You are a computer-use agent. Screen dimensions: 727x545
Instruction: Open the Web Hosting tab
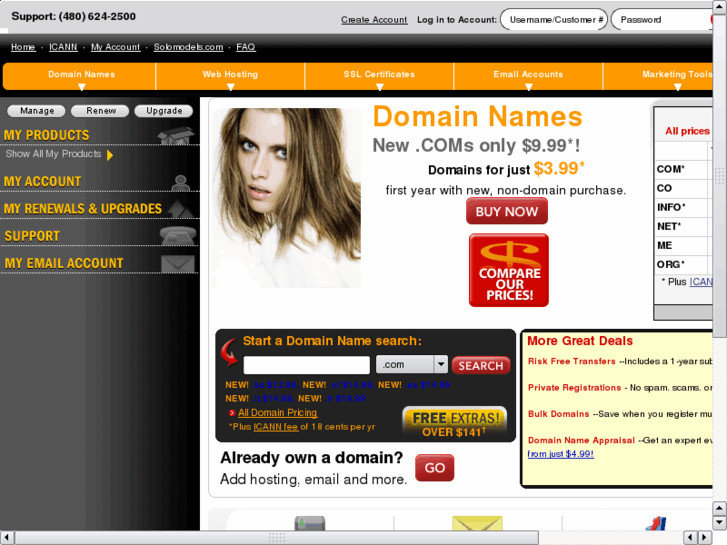click(x=230, y=76)
